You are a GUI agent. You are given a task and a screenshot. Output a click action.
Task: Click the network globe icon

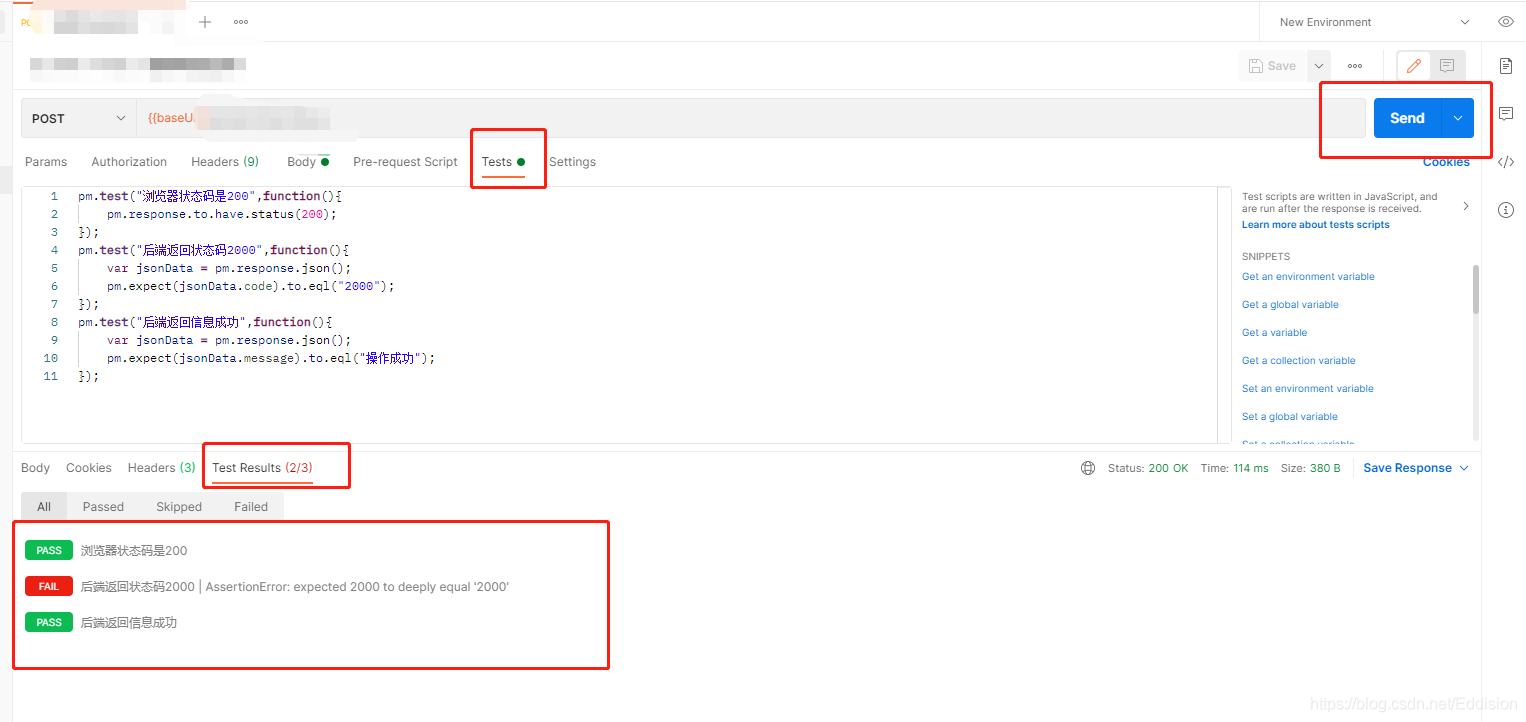1088,468
